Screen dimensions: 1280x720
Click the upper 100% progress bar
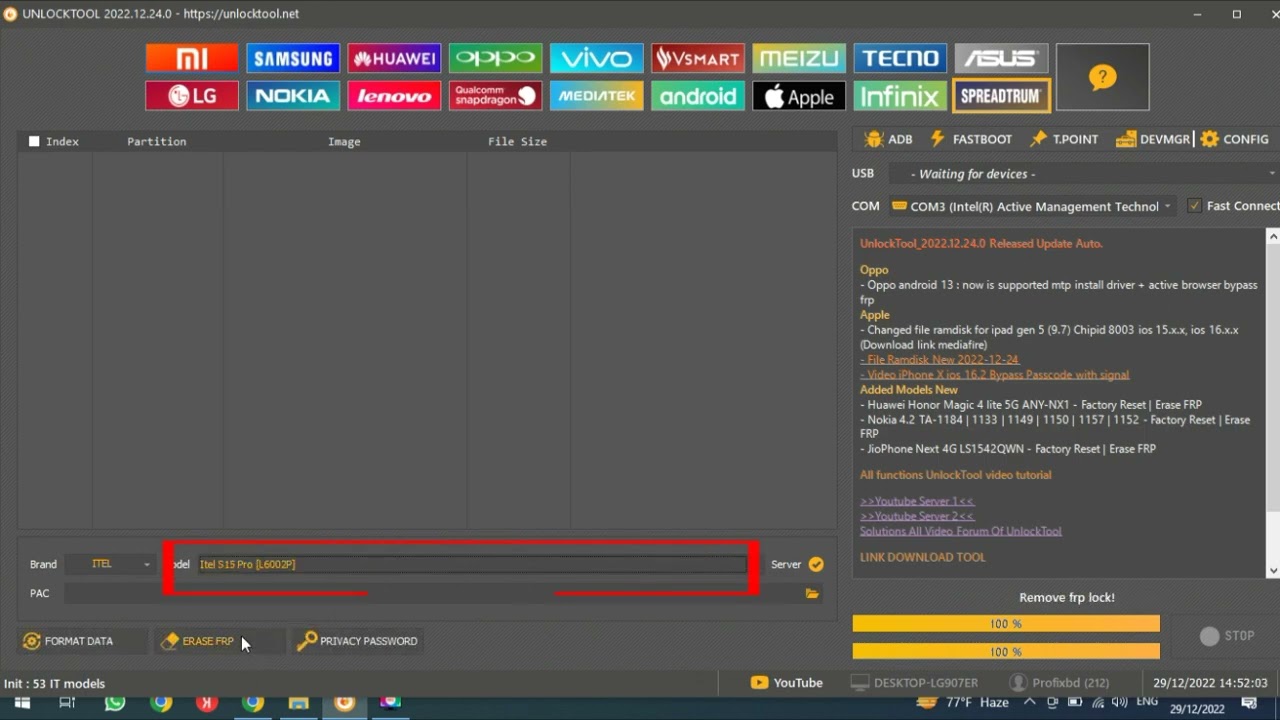pos(1006,624)
